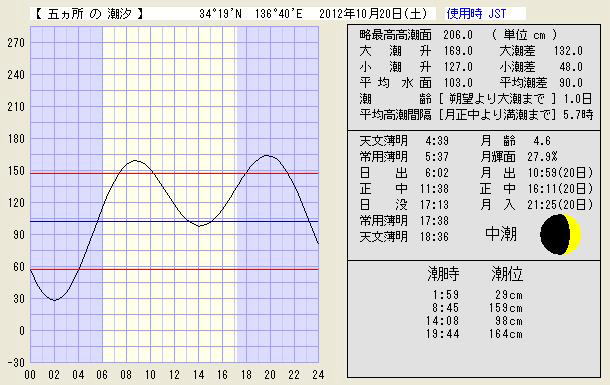Click y-axis label -30
The width and height of the screenshot is (610, 385).
pyautogui.click(x=16, y=362)
